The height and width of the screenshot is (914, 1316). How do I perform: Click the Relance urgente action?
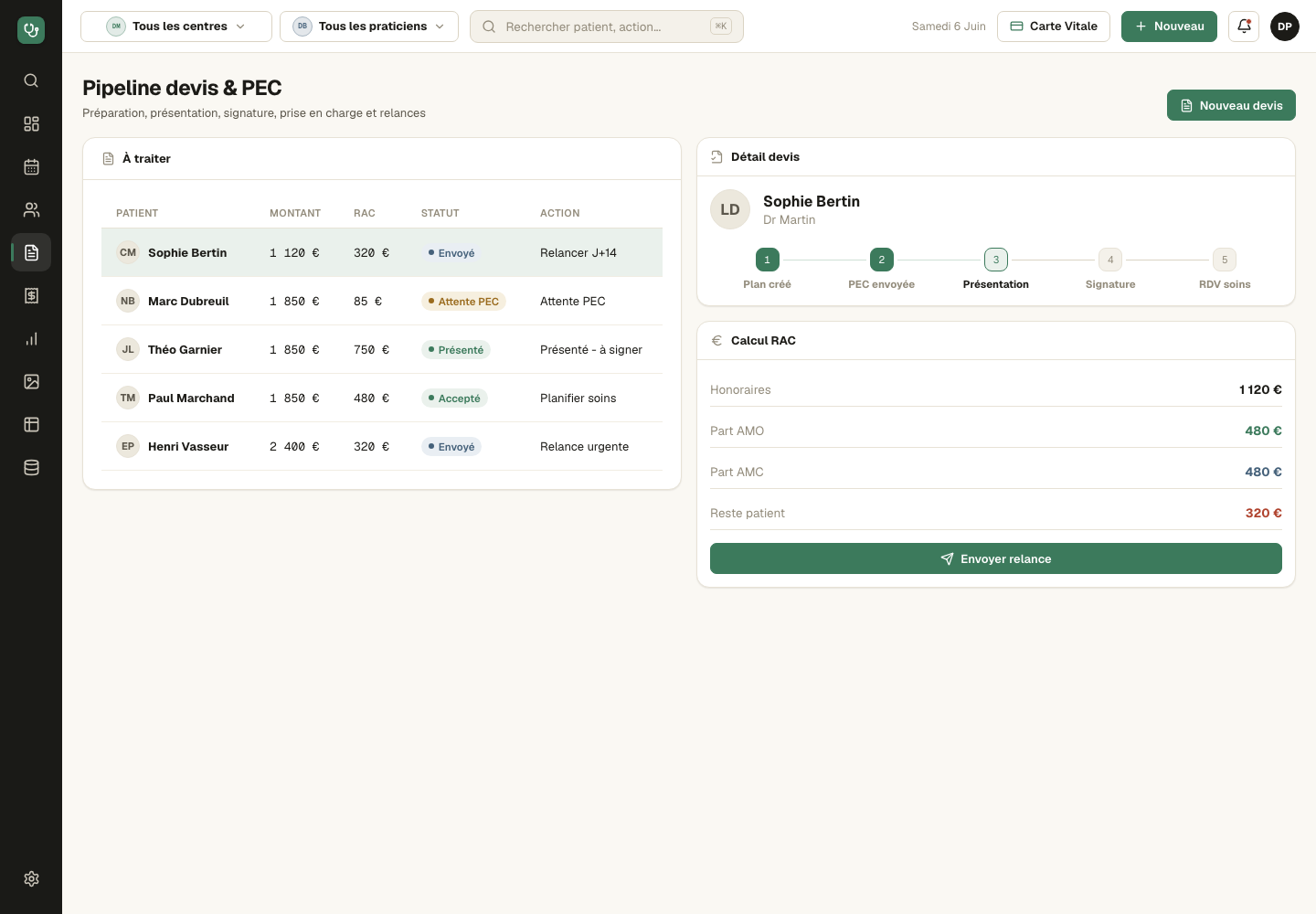[x=585, y=447]
